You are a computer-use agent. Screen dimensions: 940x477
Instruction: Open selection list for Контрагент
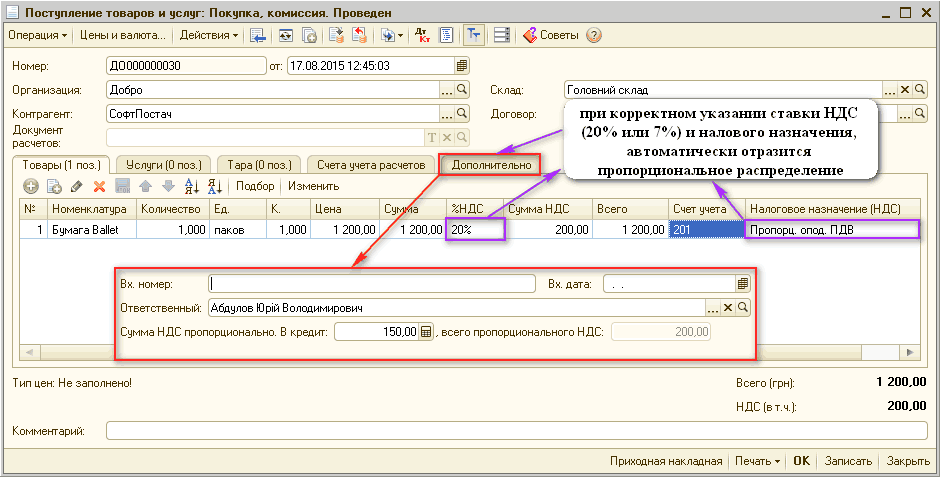click(x=447, y=113)
